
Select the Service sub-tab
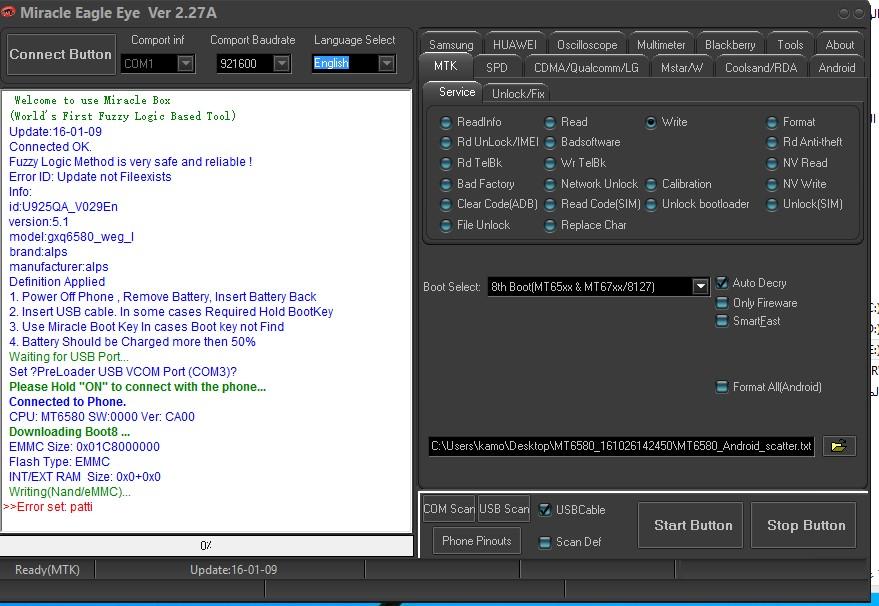[456, 92]
